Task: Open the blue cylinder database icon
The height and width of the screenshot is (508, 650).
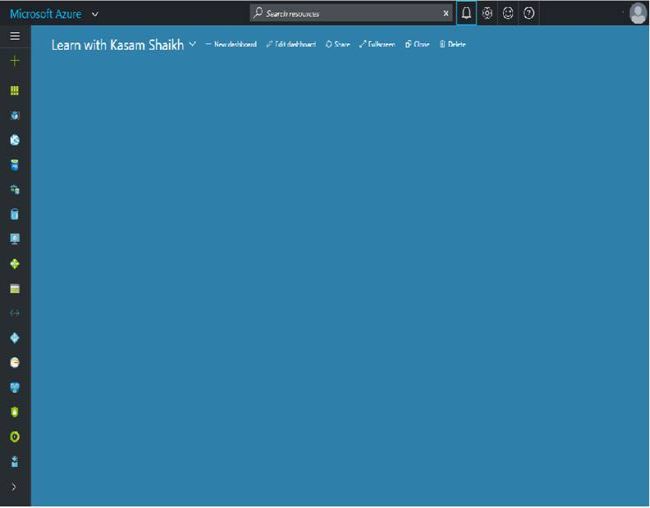Action: pyautogui.click(x=15, y=214)
